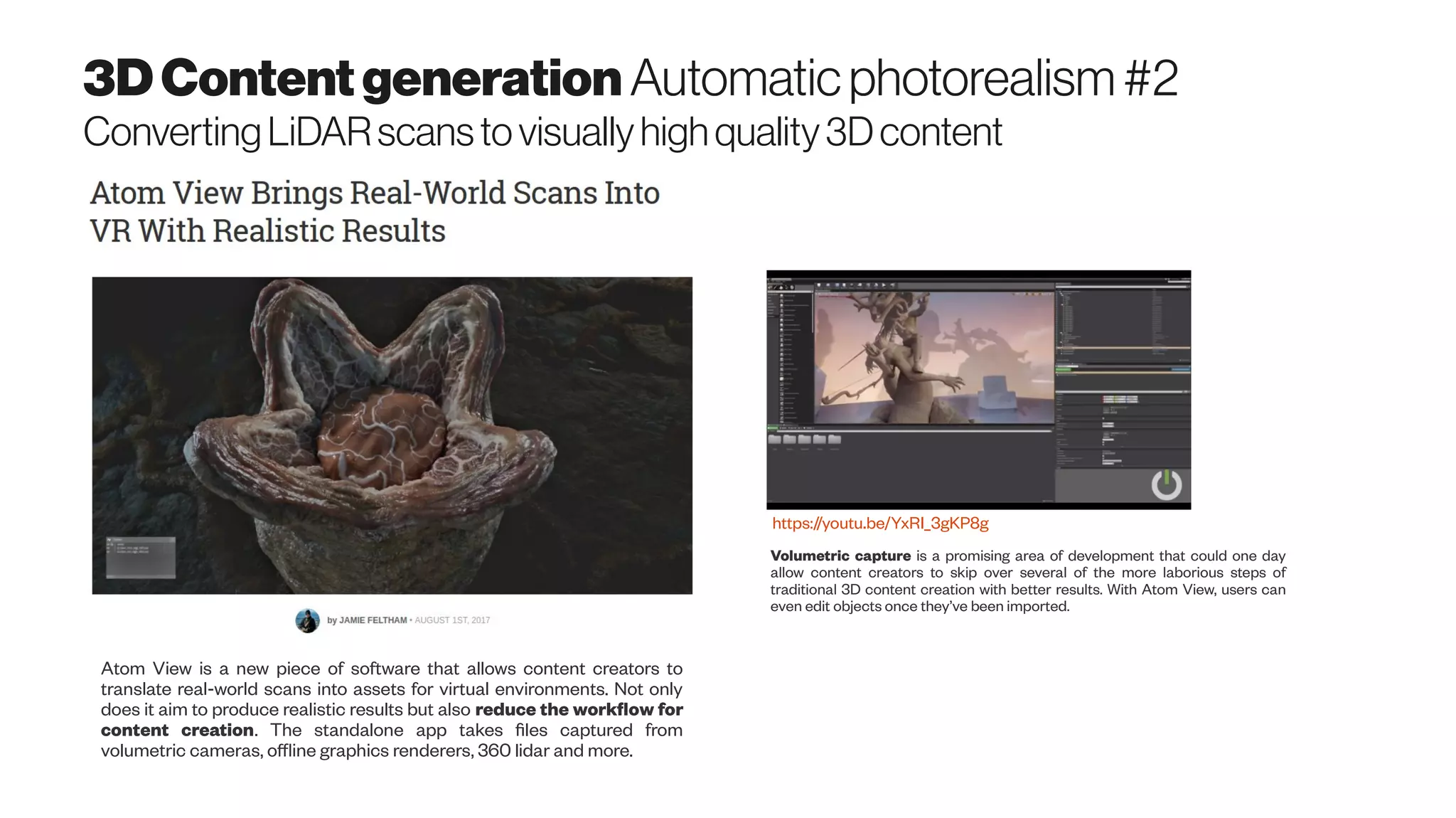Click the Converting LiDAR scans subtitle
Viewport: 1456px width, 818px height.
[542, 132]
